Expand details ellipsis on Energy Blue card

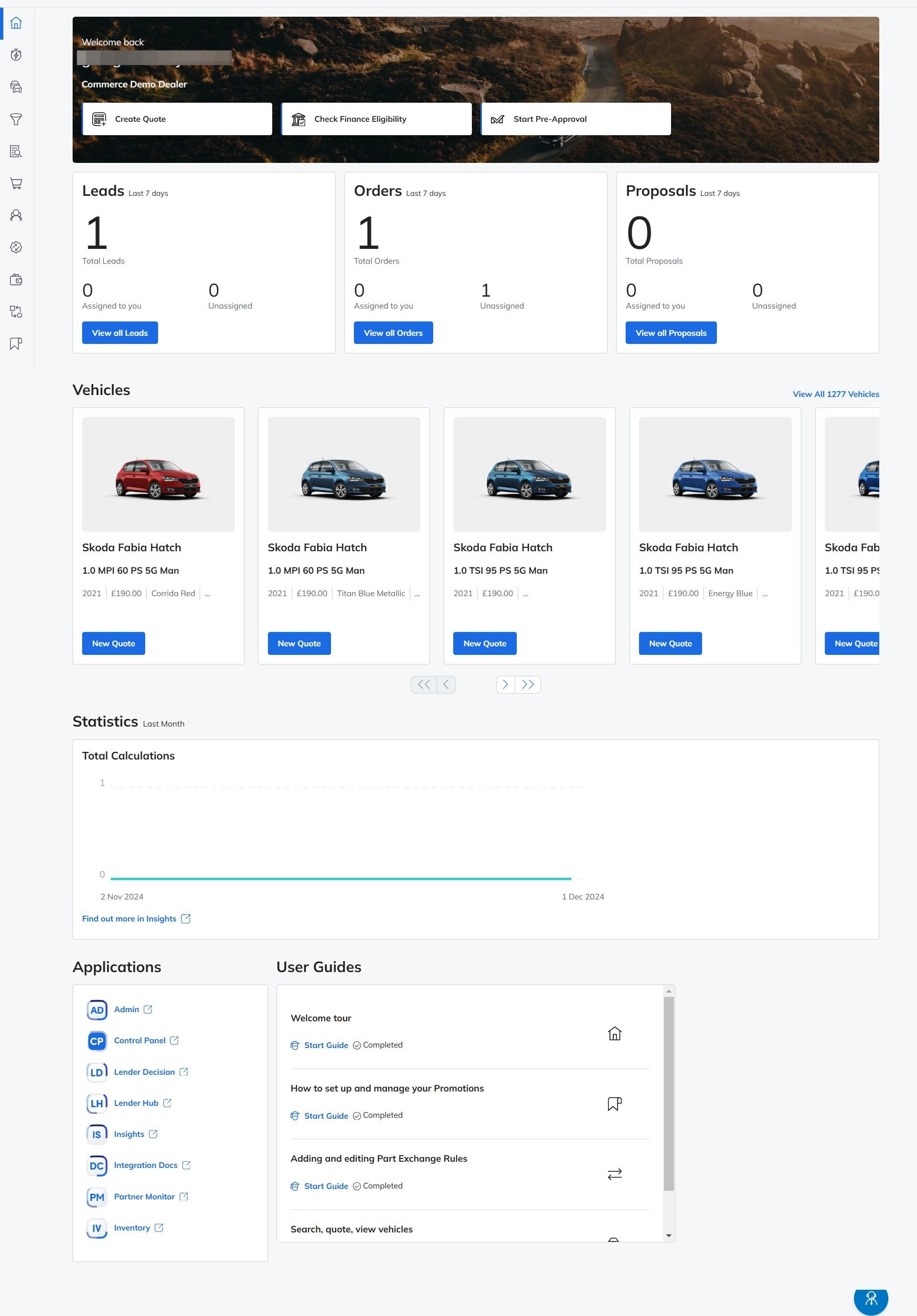click(x=765, y=594)
